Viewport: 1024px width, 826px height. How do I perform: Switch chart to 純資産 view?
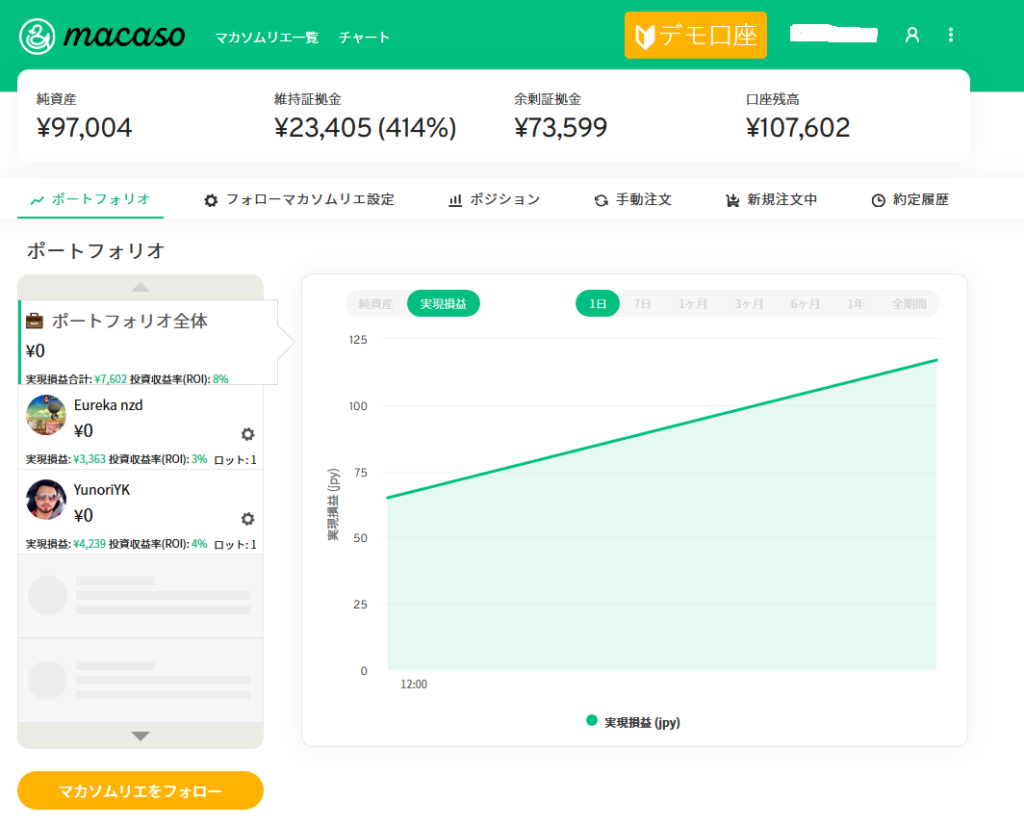(376, 304)
